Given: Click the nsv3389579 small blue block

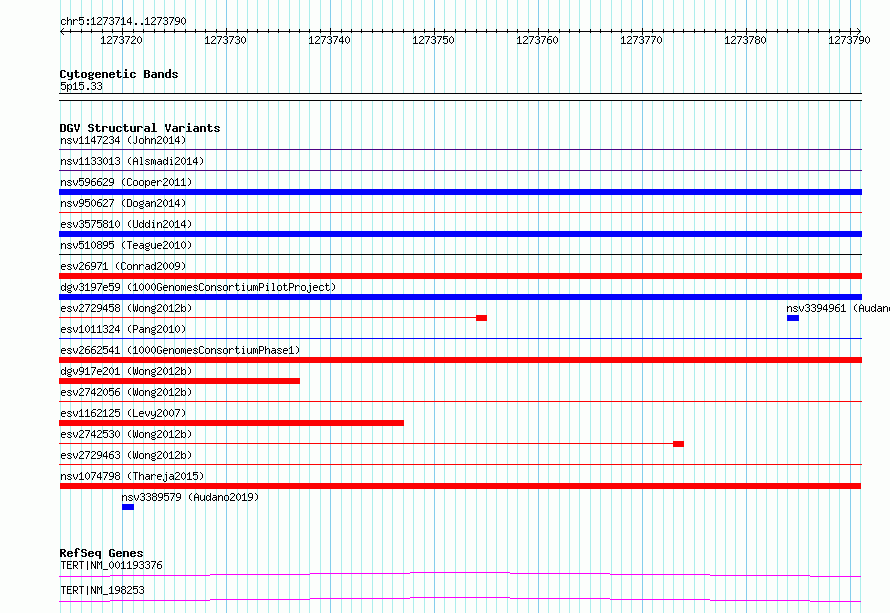Looking at the screenshot, I should (x=128, y=507).
